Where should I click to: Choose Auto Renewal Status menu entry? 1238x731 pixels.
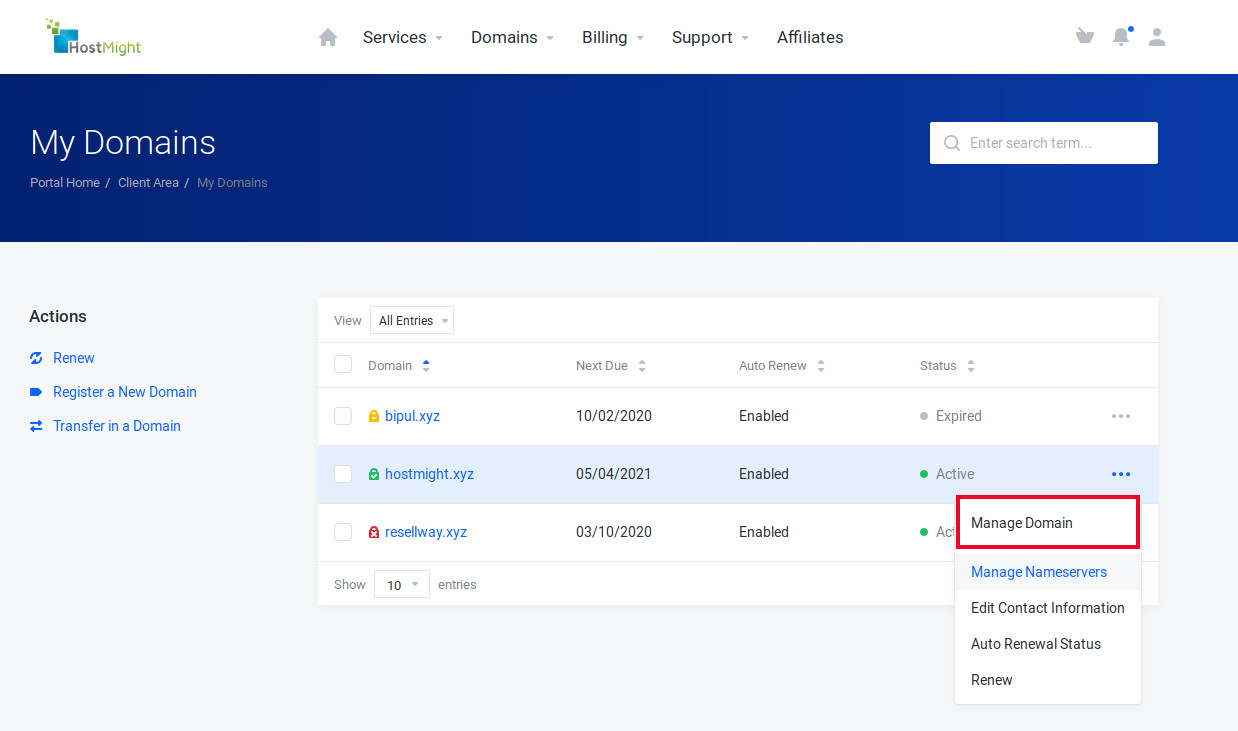point(1035,644)
